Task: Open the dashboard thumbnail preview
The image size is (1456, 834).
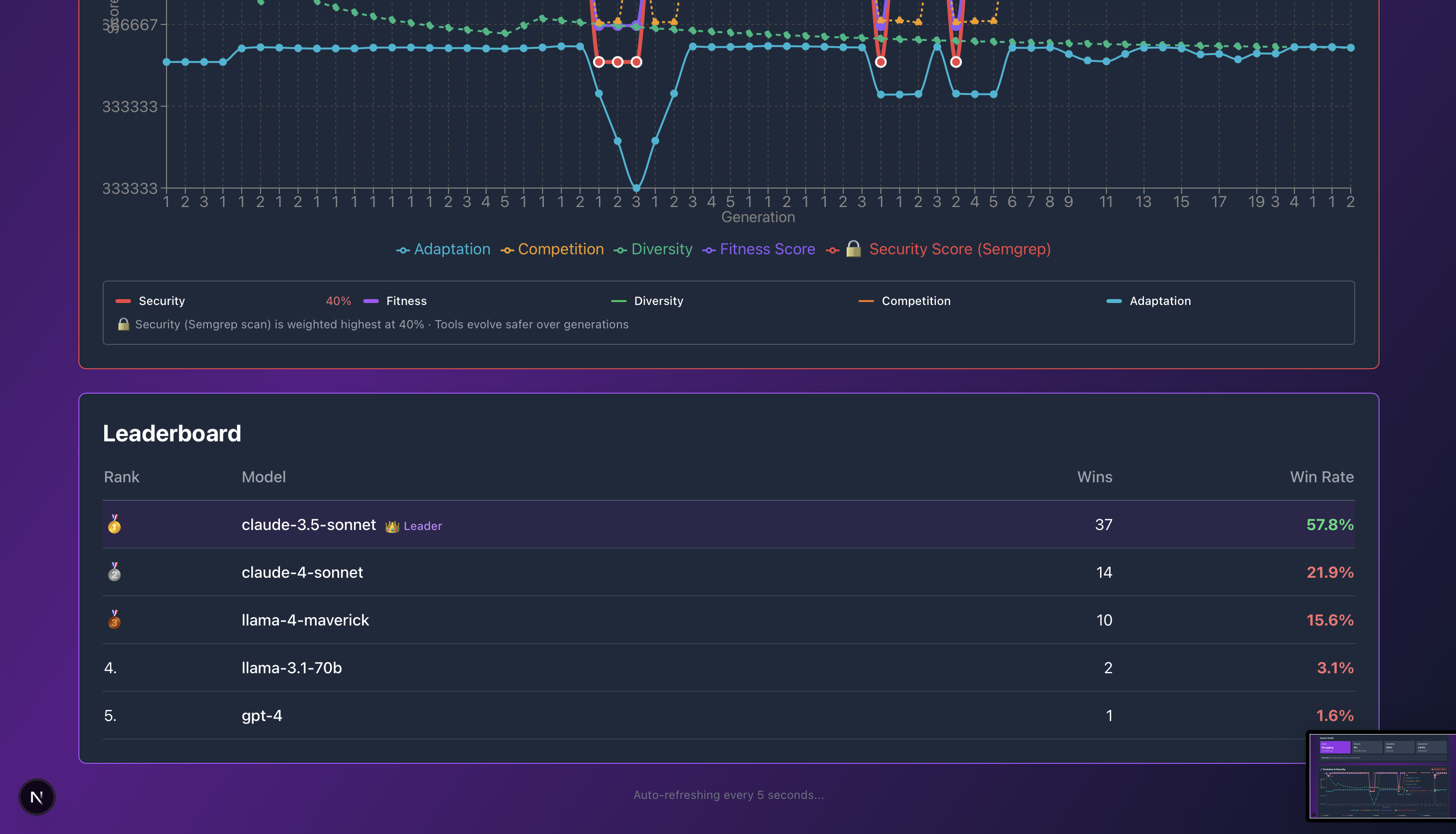Action: point(1382,776)
